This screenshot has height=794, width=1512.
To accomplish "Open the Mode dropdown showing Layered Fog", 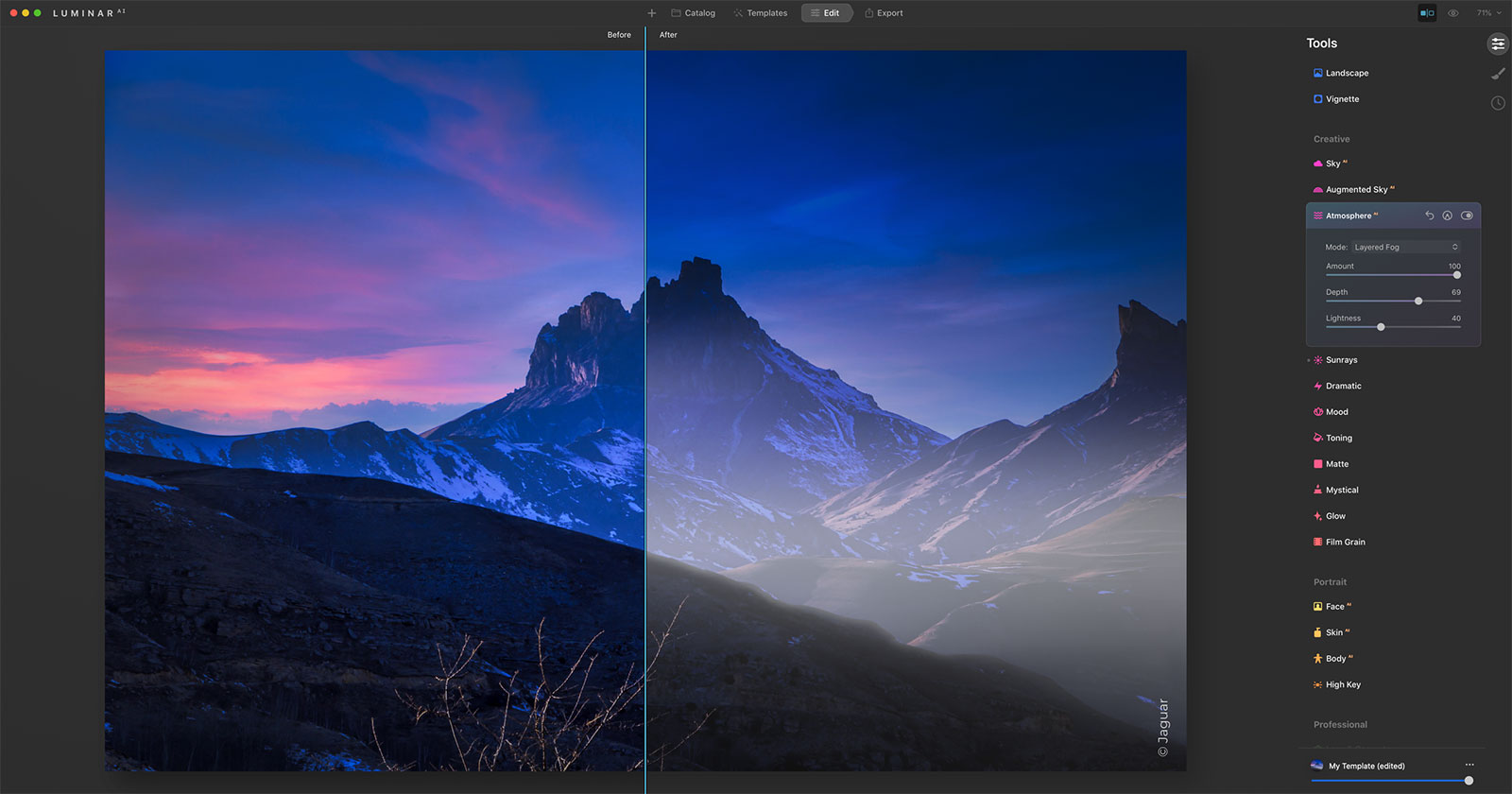I will point(1406,247).
